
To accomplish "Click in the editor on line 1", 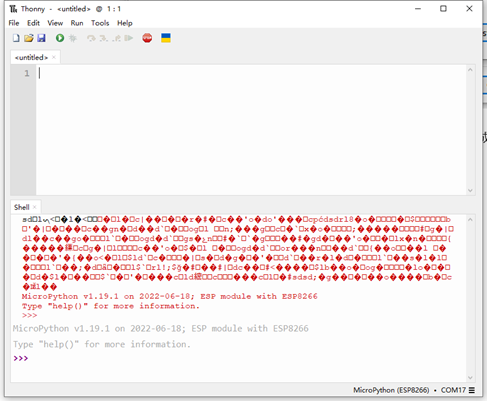I will coord(251,73).
